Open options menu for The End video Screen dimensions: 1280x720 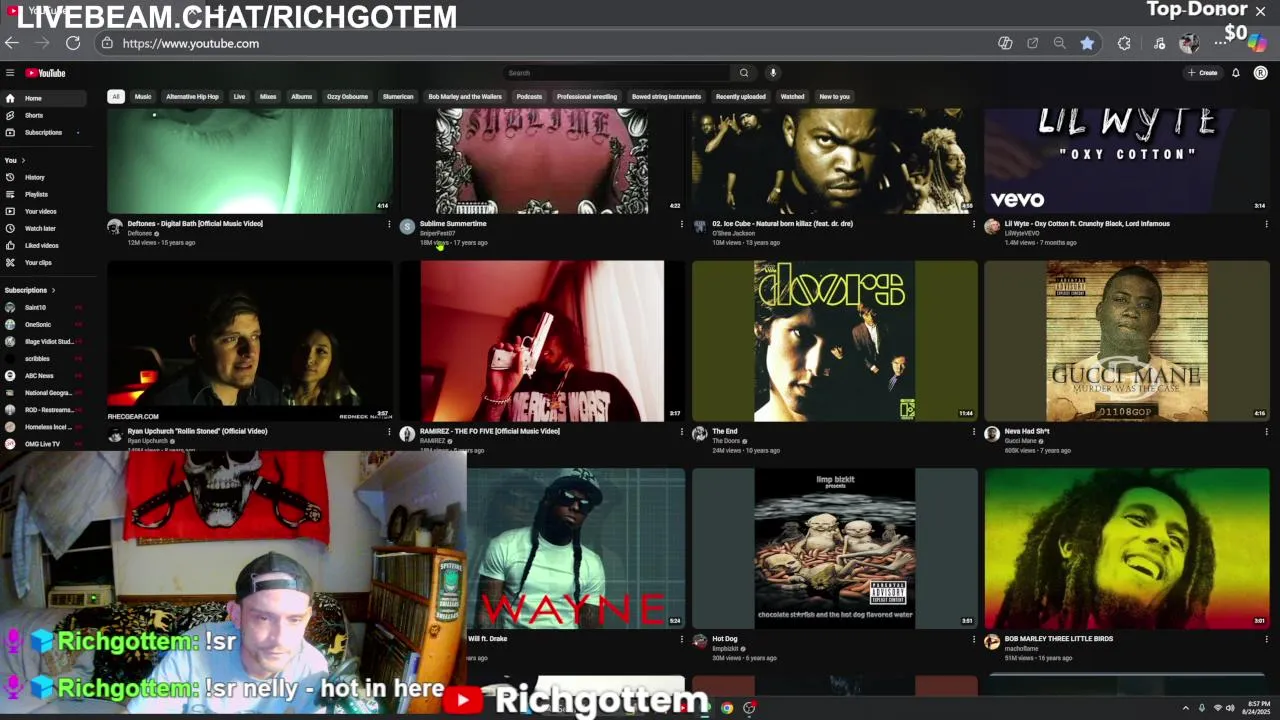974,432
